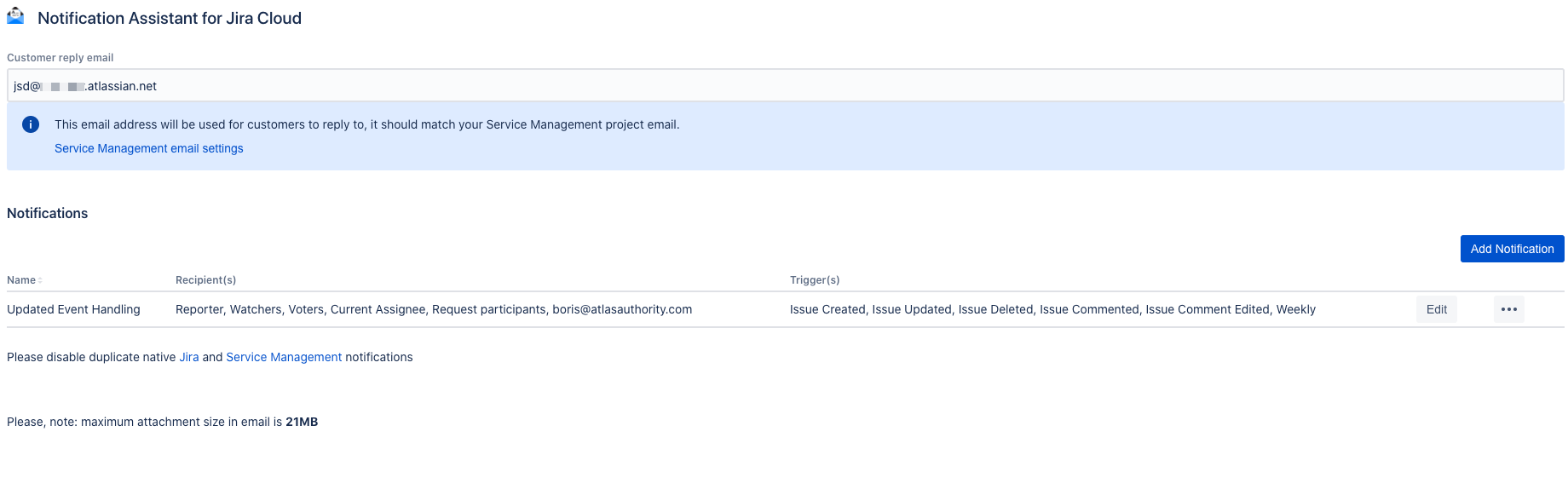Click the page title Notification Assistant for Jira Cloud
This screenshot has width=1568, height=489.
(x=170, y=18)
